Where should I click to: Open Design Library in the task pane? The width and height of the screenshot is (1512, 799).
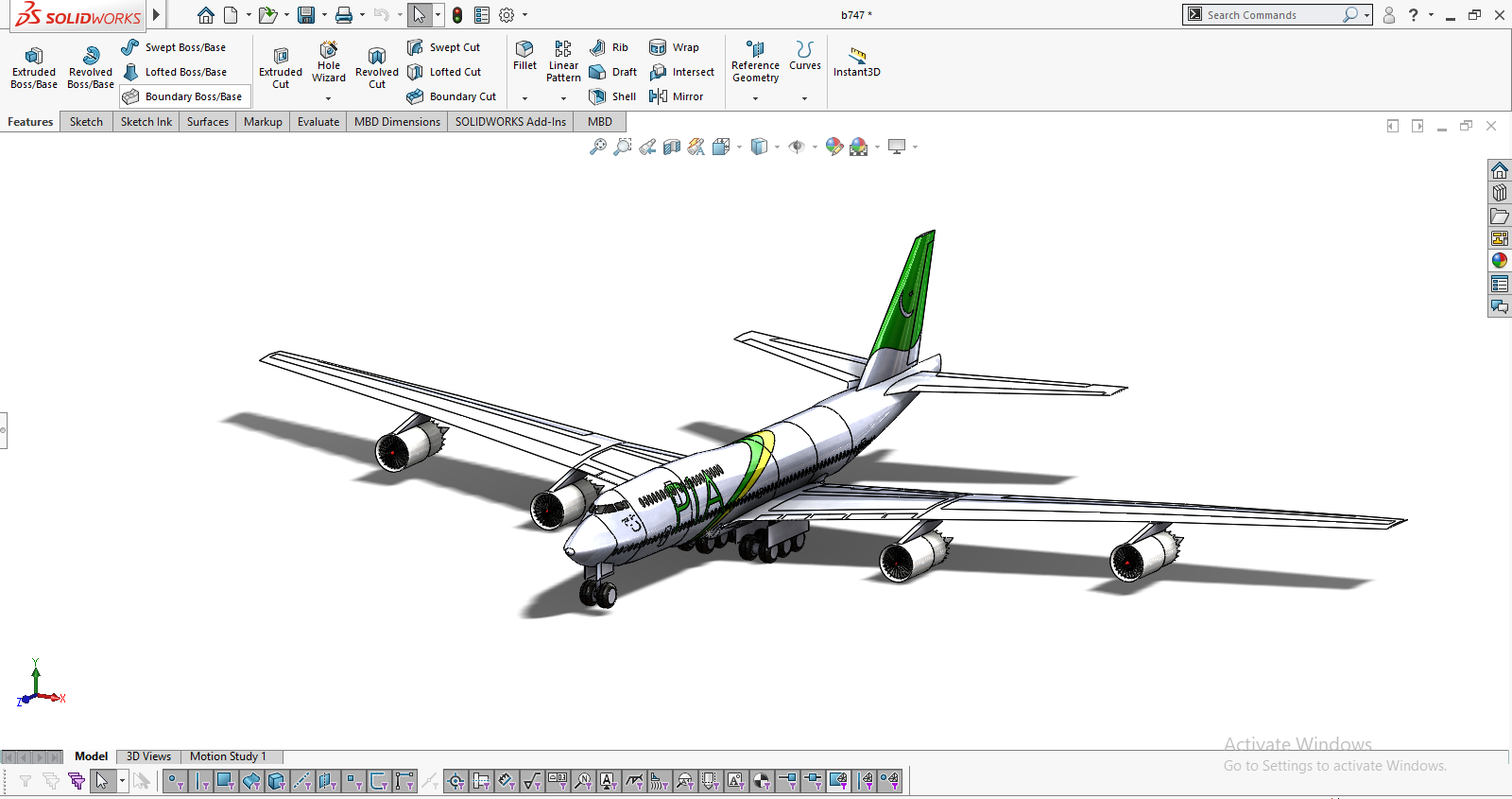1500,193
